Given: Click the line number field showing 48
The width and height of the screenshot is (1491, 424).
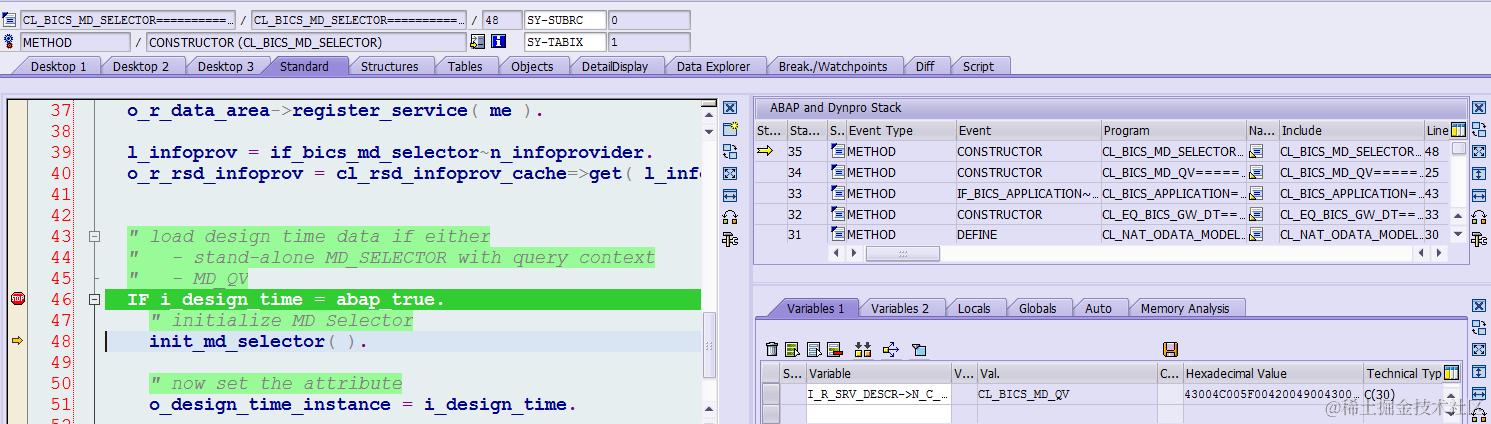Looking at the screenshot, I should [x=502, y=20].
